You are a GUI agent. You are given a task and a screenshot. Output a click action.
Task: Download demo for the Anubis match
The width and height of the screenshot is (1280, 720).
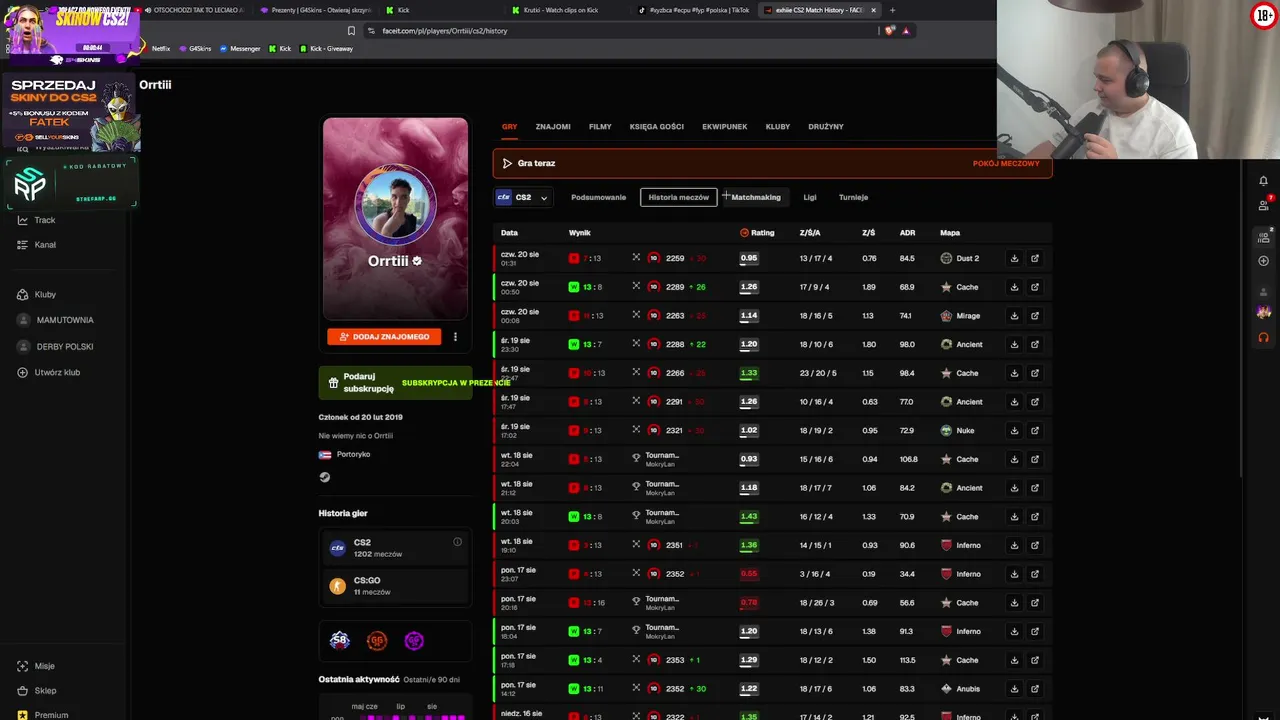[x=1014, y=689]
